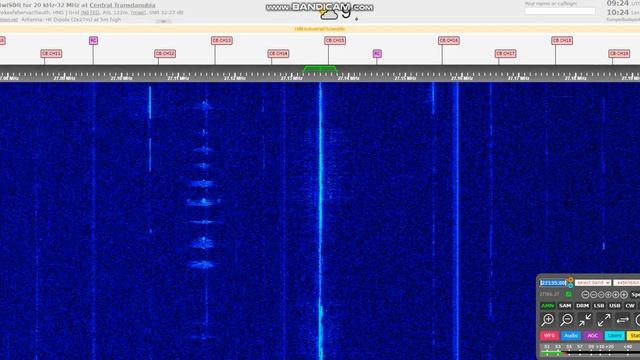Switch to the Audio tab
The height and width of the screenshot is (360, 640).
click(x=571, y=336)
